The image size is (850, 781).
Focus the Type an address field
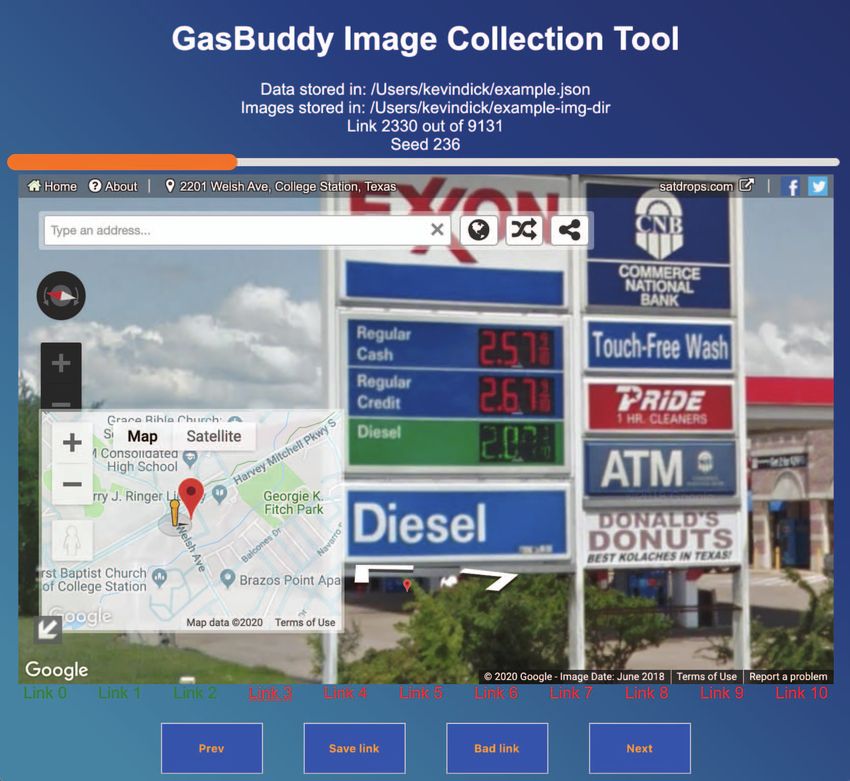click(x=235, y=230)
